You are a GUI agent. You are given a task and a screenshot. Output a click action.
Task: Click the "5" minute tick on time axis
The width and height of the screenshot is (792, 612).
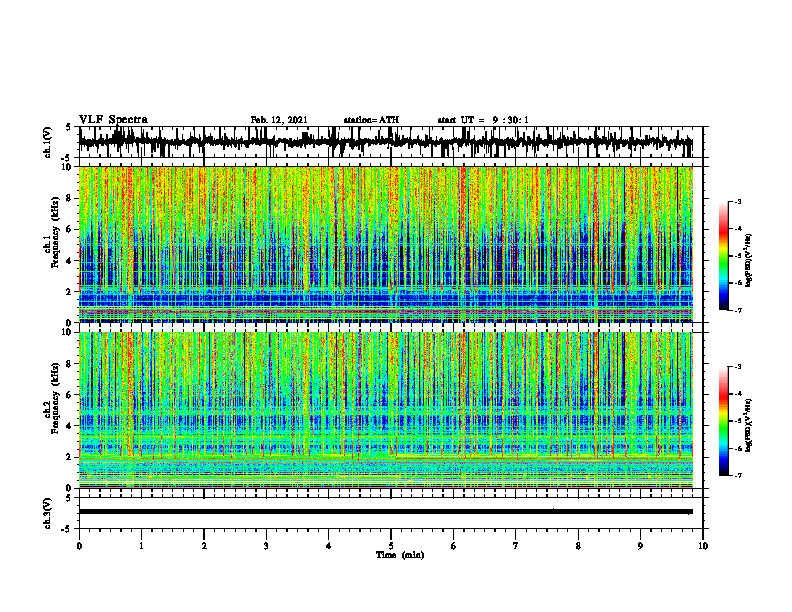pos(391,546)
